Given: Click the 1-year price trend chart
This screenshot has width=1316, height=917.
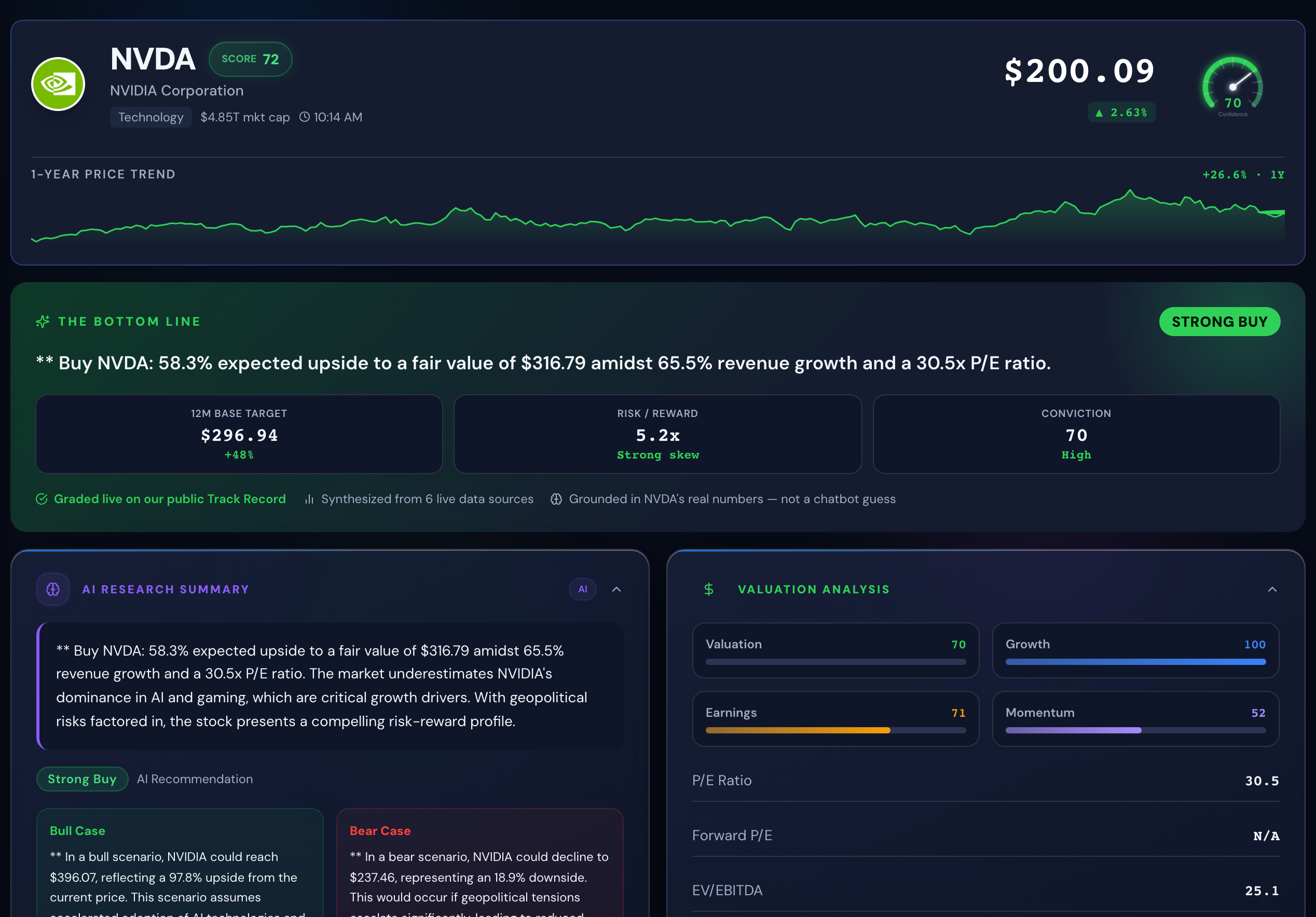Looking at the screenshot, I should [657, 216].
